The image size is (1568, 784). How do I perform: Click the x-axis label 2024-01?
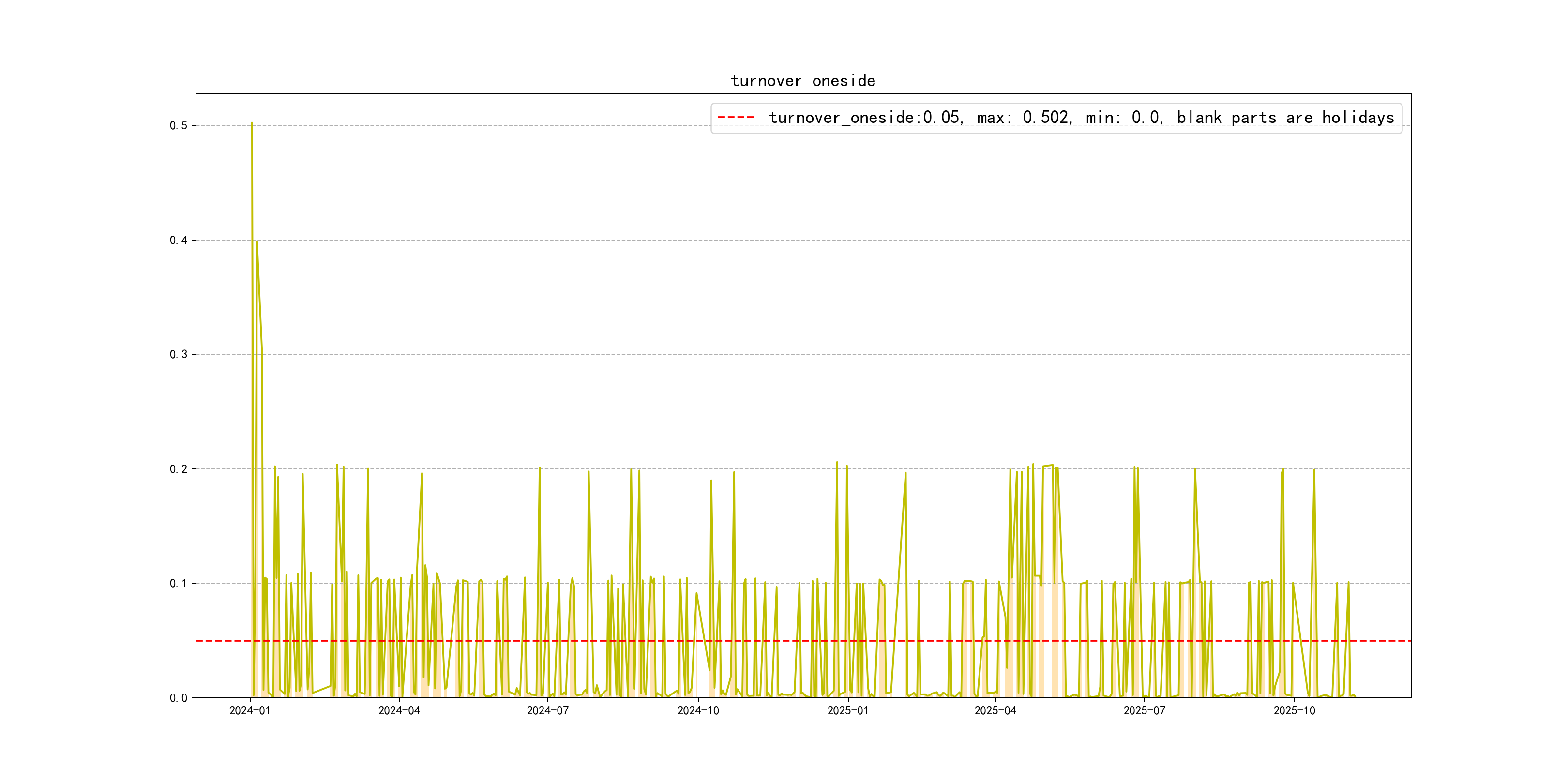(x=250, y=711)
